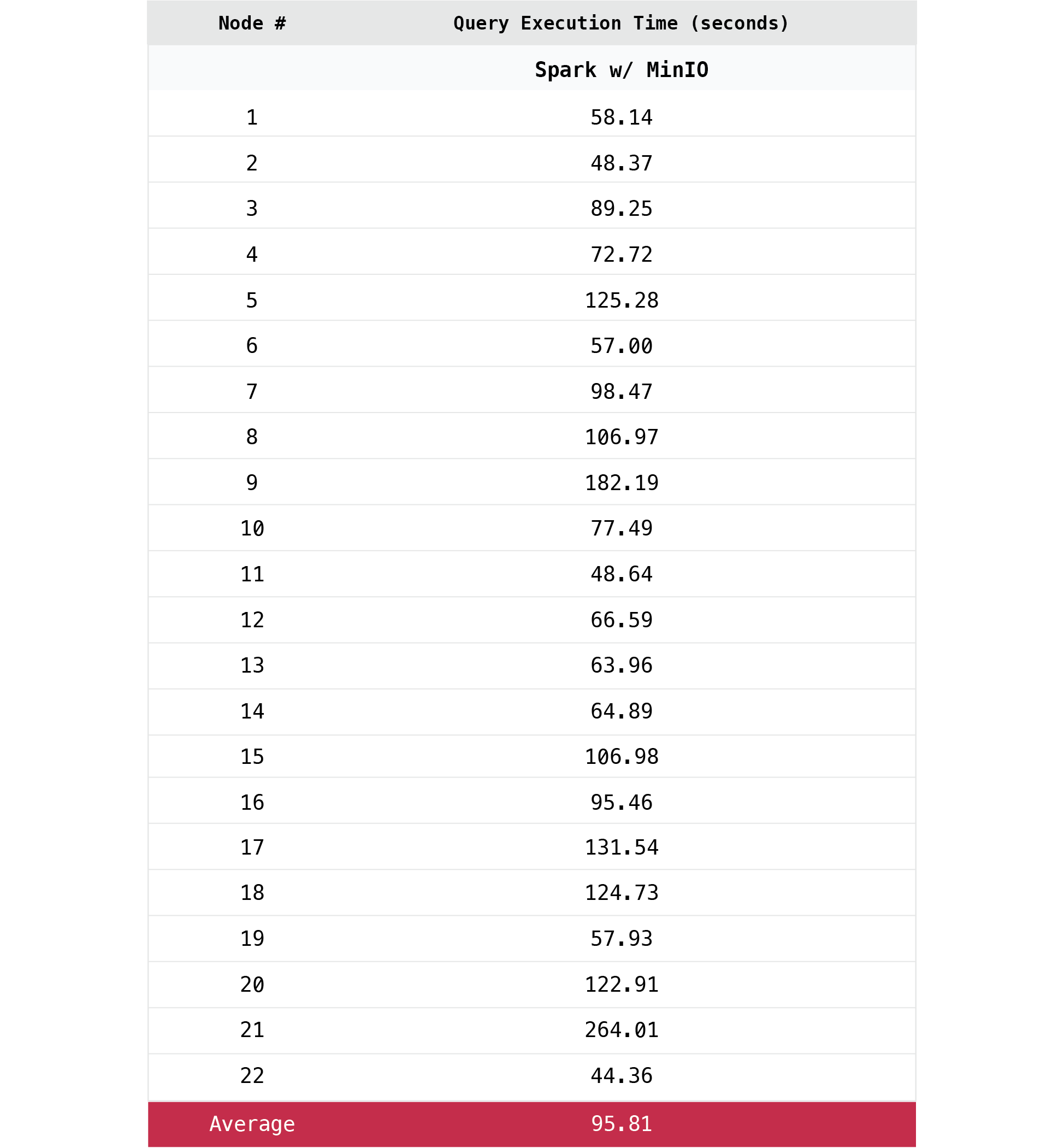Select the "Spark w/ MinIO" subheader cell
Viewport: 1064px width, 1148px height.
pos(621,70)
